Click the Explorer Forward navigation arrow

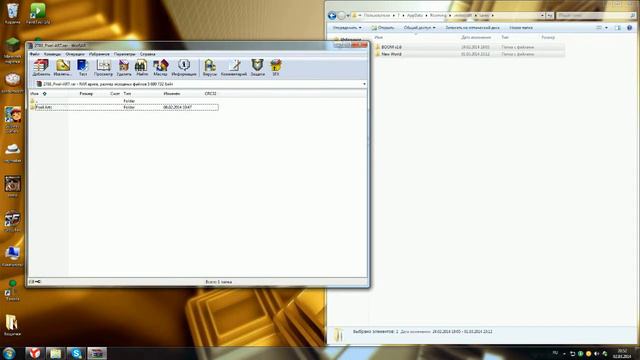(342, 16)
